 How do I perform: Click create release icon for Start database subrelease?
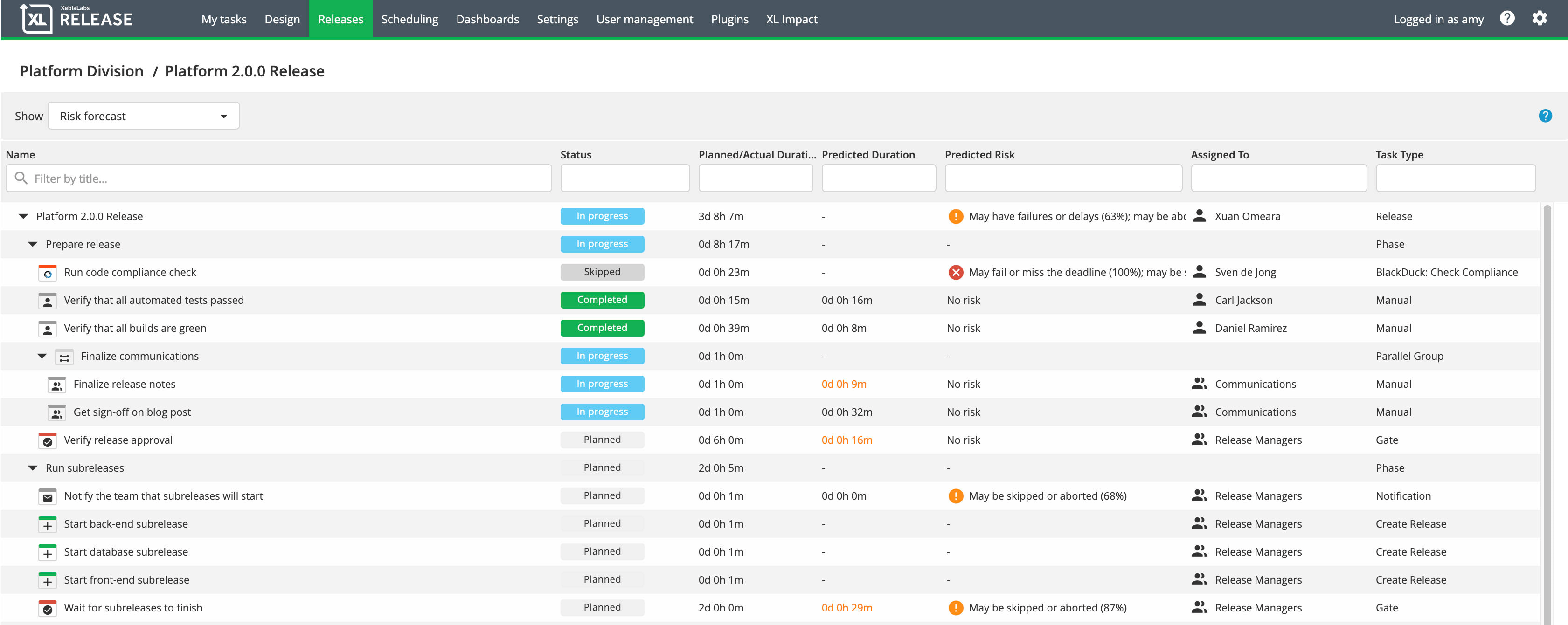(x=48, y=553)
